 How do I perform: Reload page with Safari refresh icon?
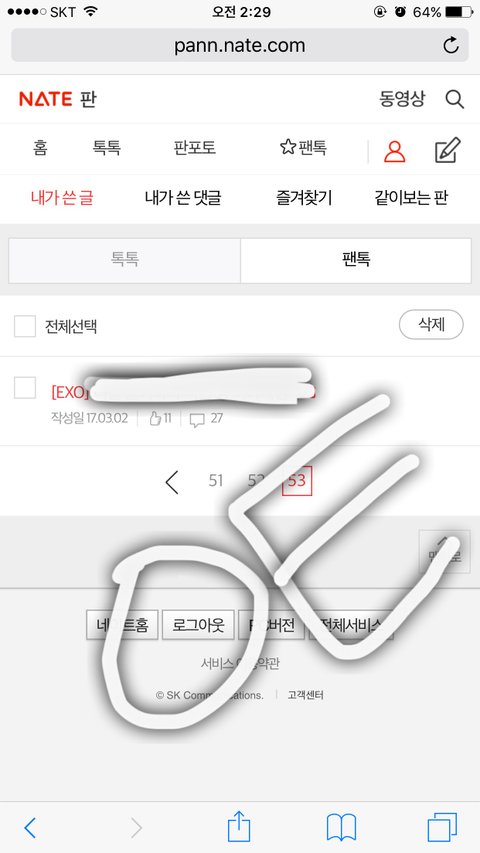coord(451,45)
